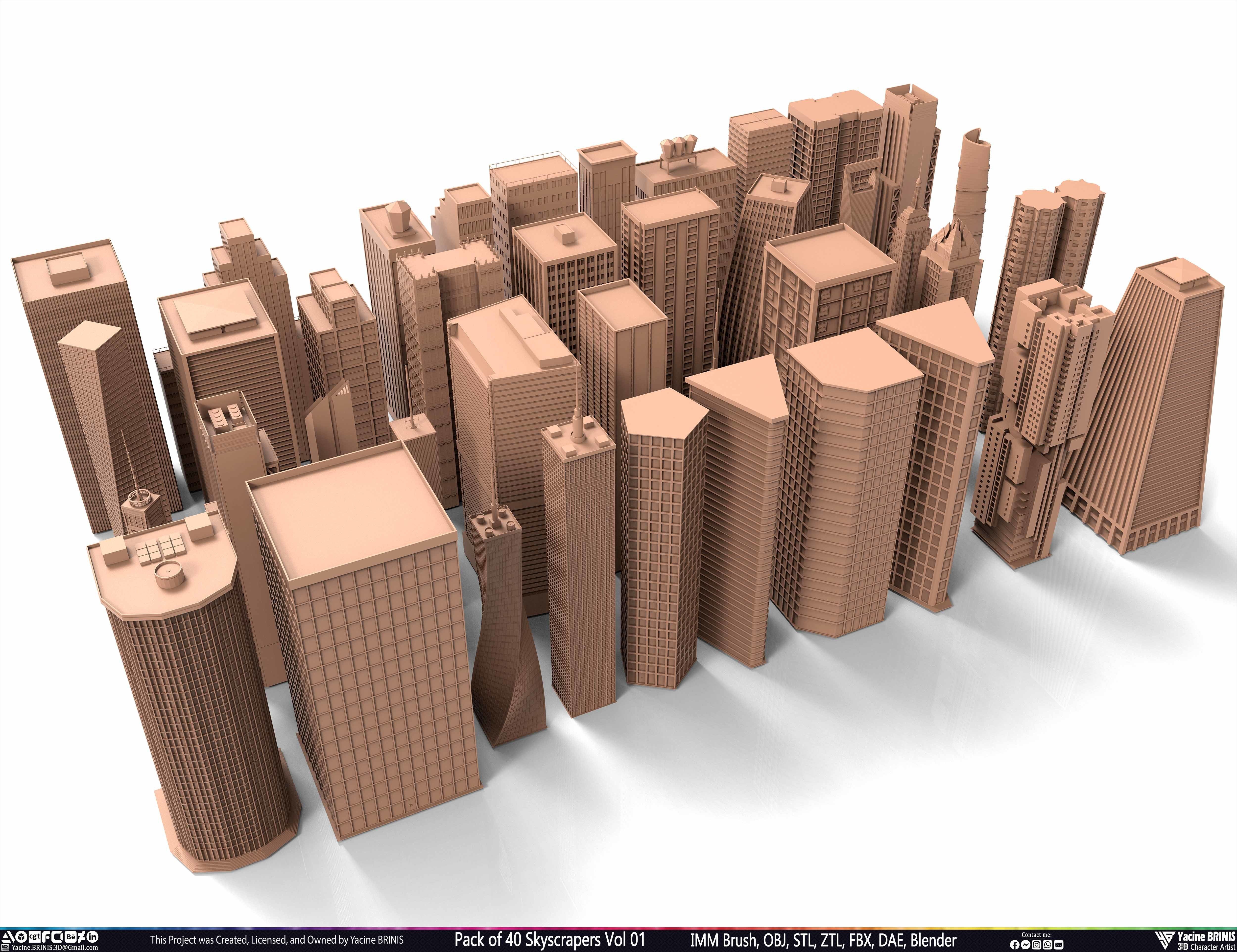The height and width of the screenshot is (952, 1237).
Task: Open the DeviantArt icon
Action: point(82,937)
